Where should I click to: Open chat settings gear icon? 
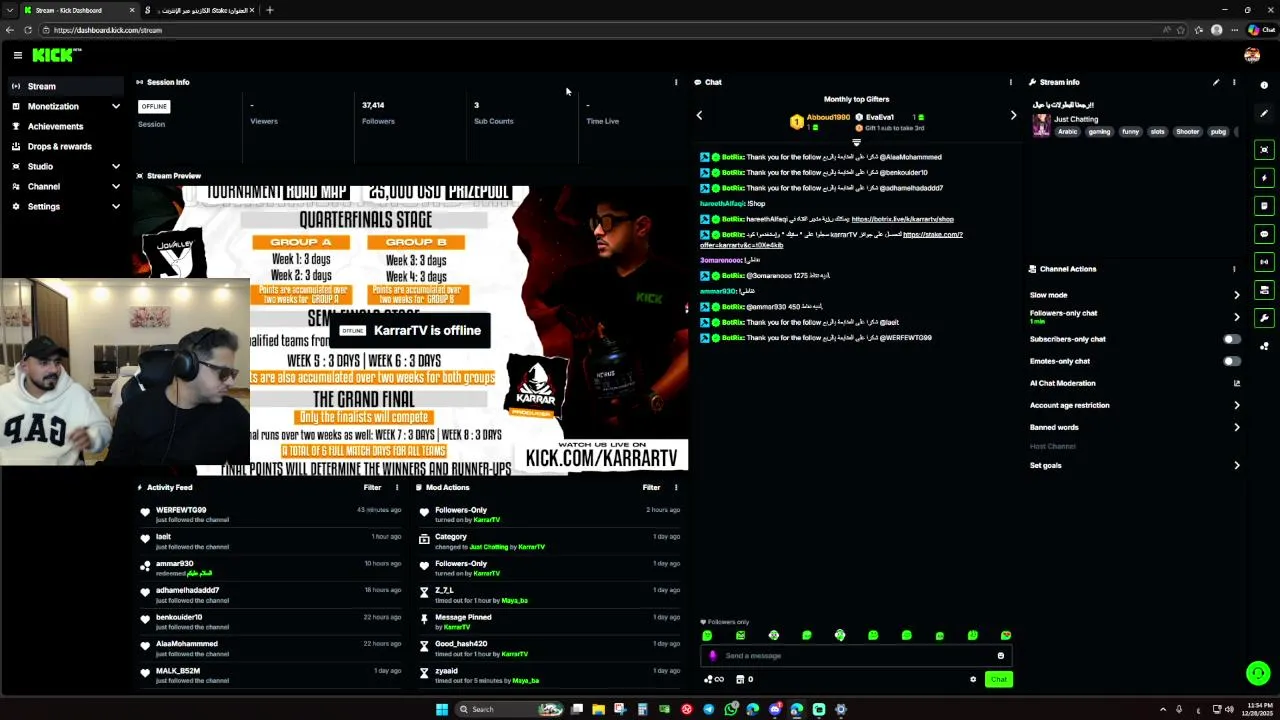tap(973, 679)
